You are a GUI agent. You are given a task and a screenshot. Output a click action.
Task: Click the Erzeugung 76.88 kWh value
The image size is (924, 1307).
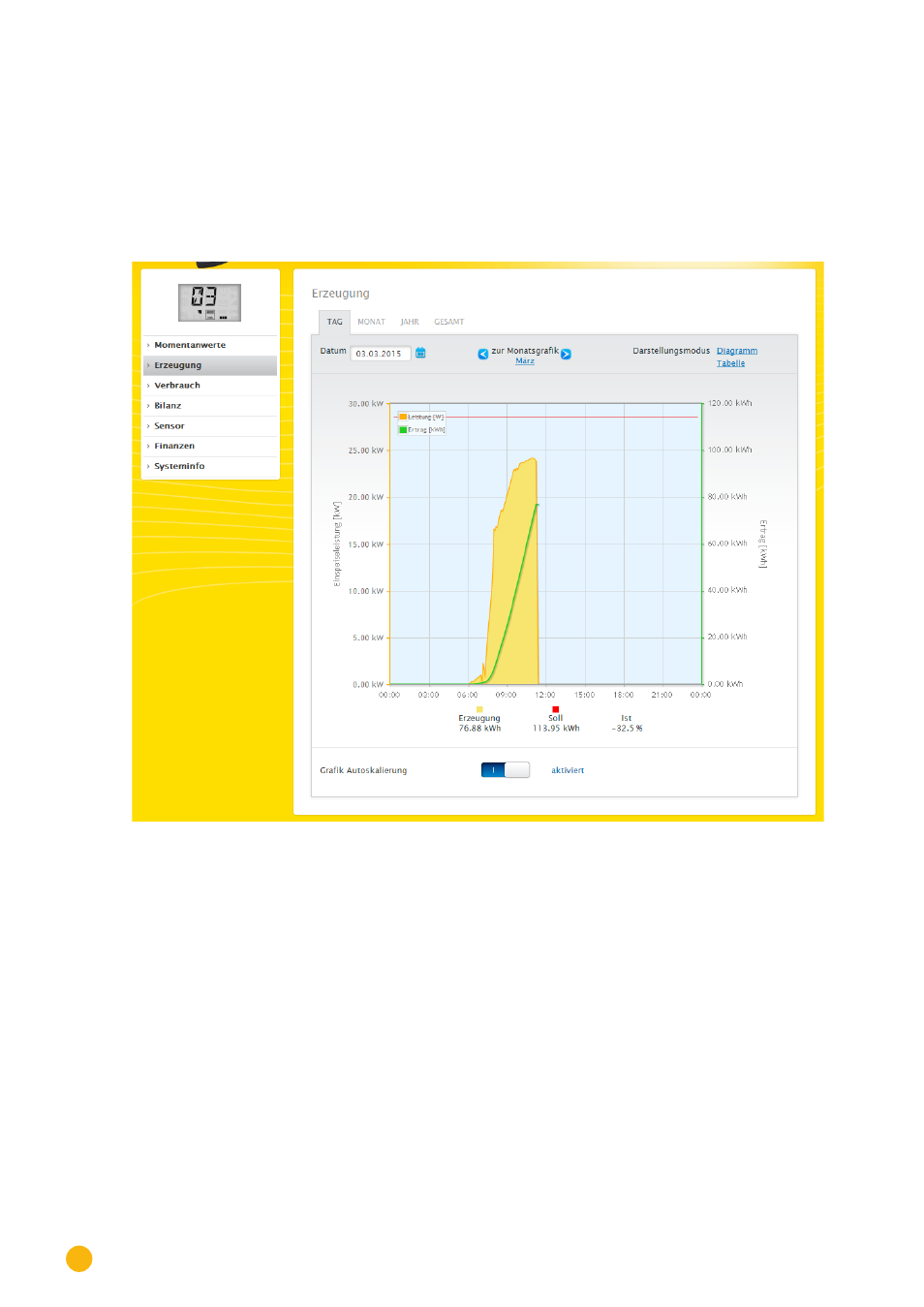click(x=479, y=729)
